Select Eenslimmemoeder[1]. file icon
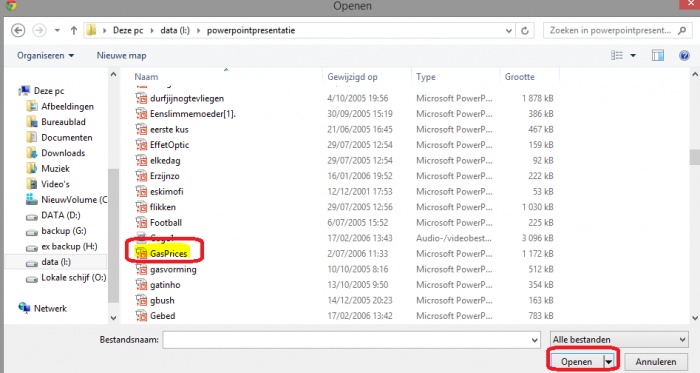 pyautogui.click(x=142, y=114)
